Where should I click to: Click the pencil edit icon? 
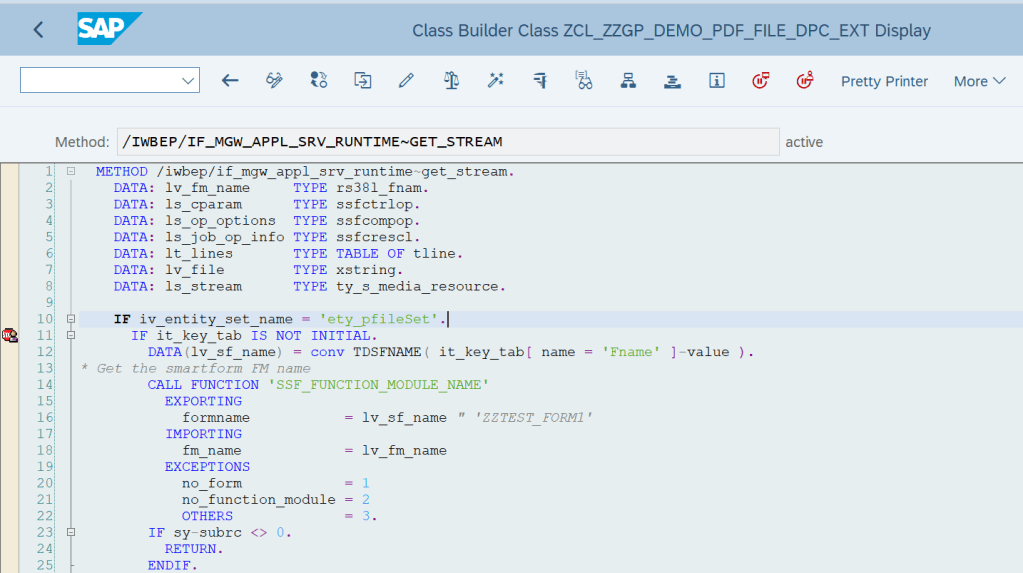(406, 81)
